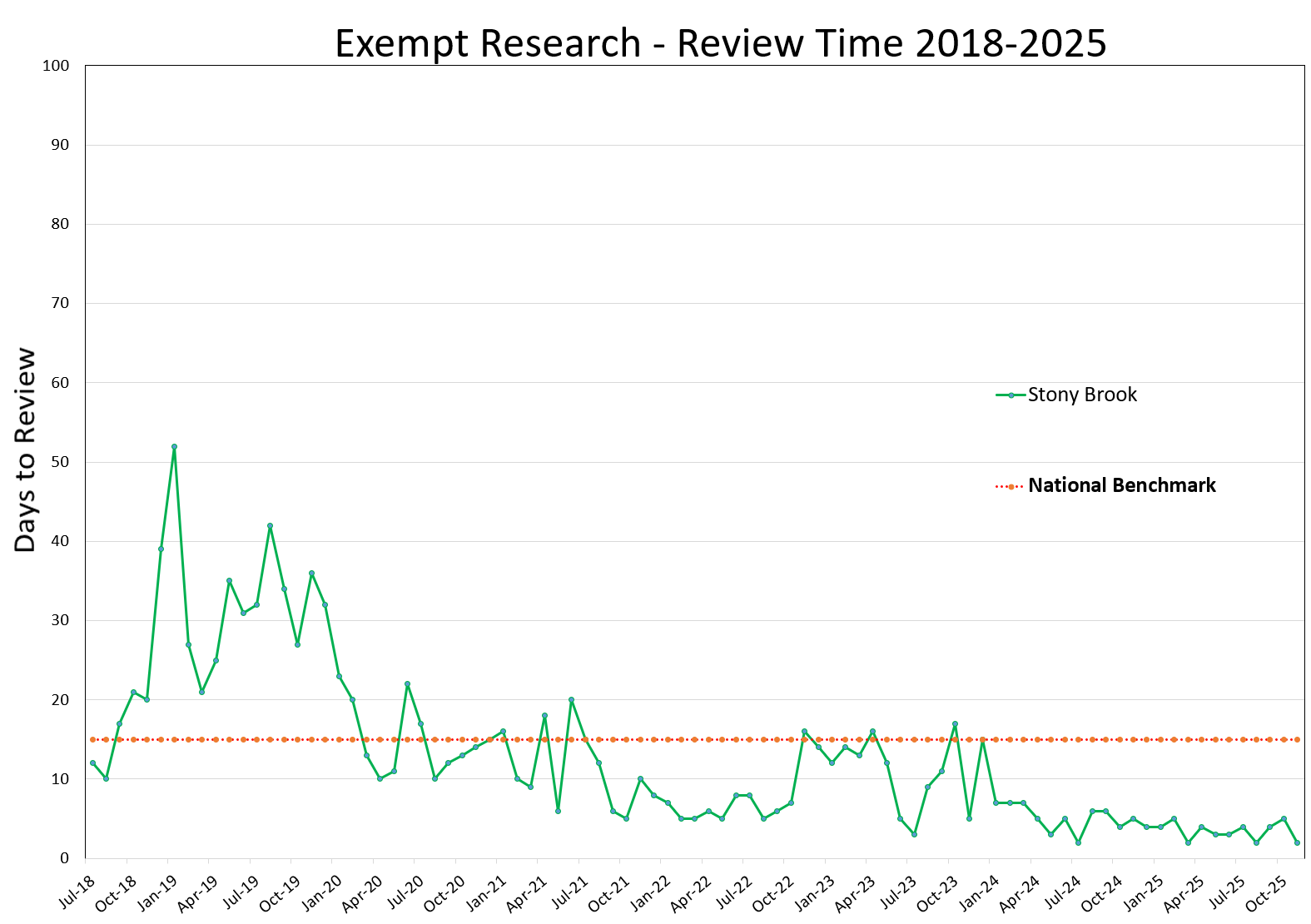Image resolution: width=1311 pixels, height=924 pixels.
Task: Click the 70 y-axis value
Action: 61,303
